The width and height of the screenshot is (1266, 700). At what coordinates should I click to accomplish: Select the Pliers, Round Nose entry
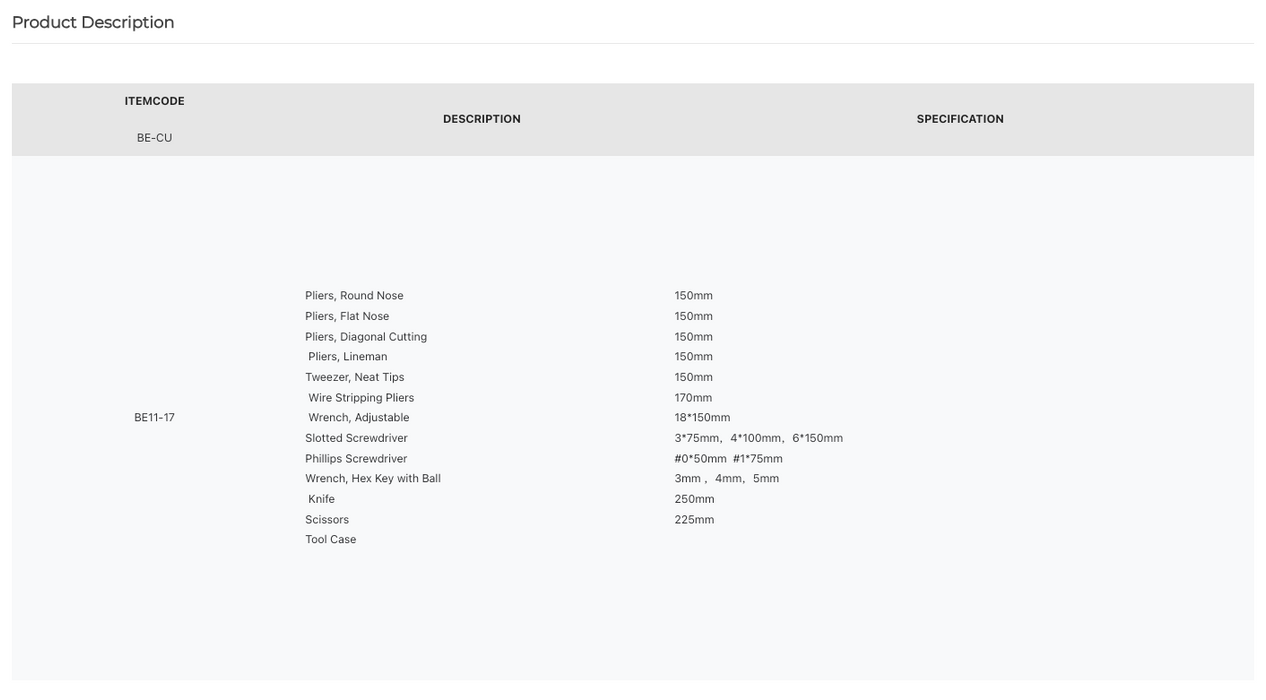tap(354, 296)
